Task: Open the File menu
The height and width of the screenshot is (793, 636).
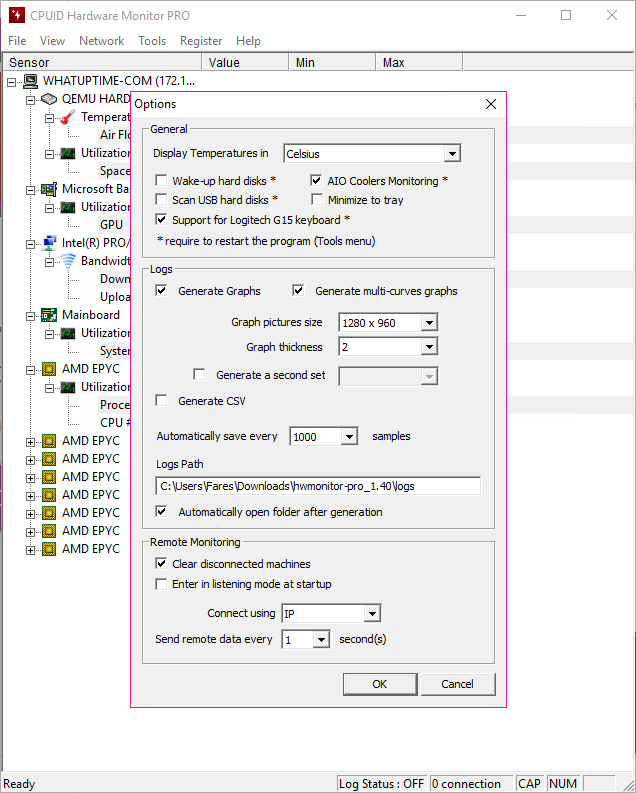Action: (17, 41)
